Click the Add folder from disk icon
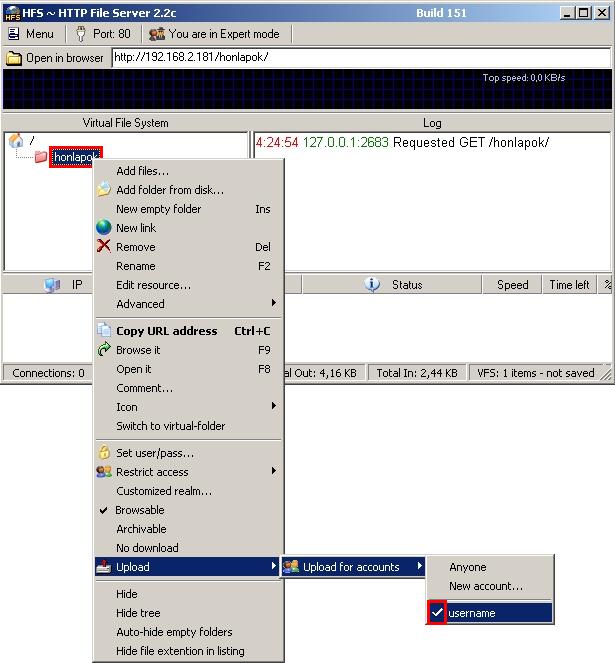The image size is (615, 663). click(x=104, y=190)
